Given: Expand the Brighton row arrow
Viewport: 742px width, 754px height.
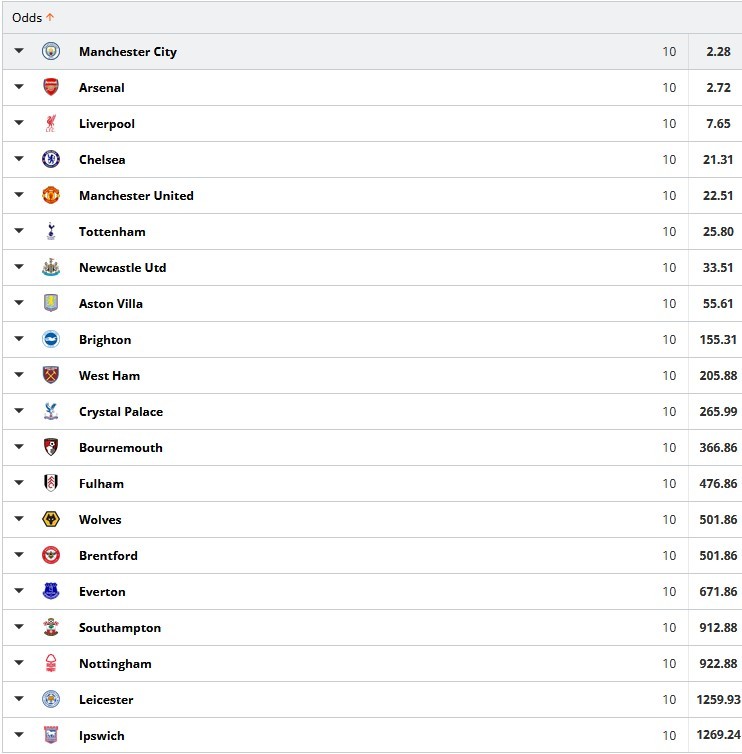Looking at the screenshot, I should click(x=19, y=340).
